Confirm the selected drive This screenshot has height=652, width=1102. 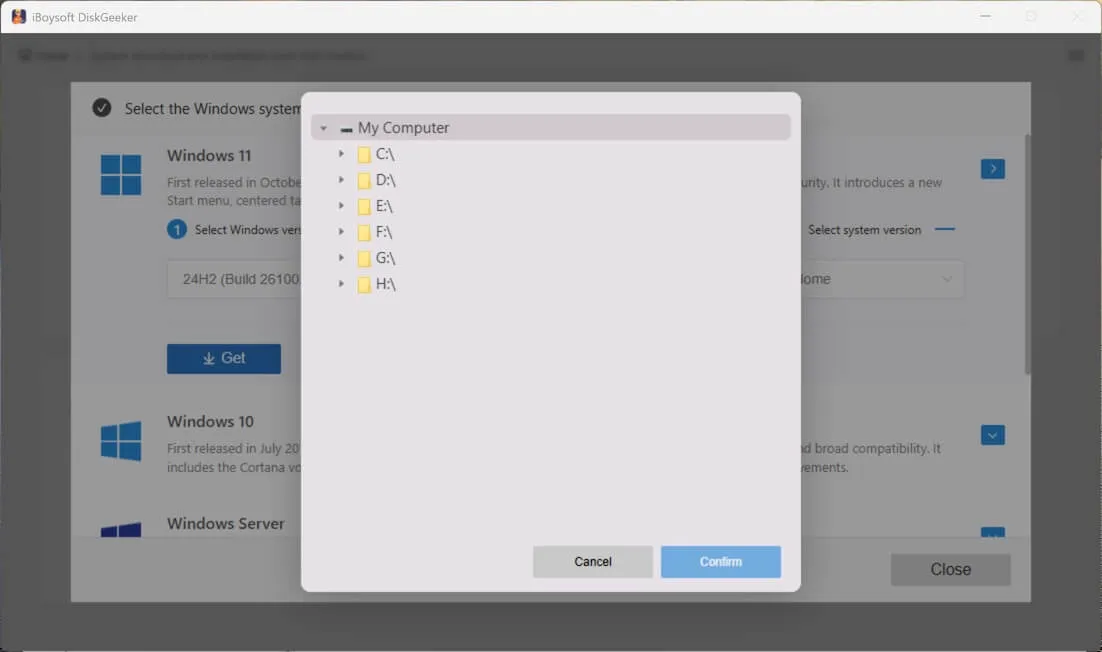[720, 561]
